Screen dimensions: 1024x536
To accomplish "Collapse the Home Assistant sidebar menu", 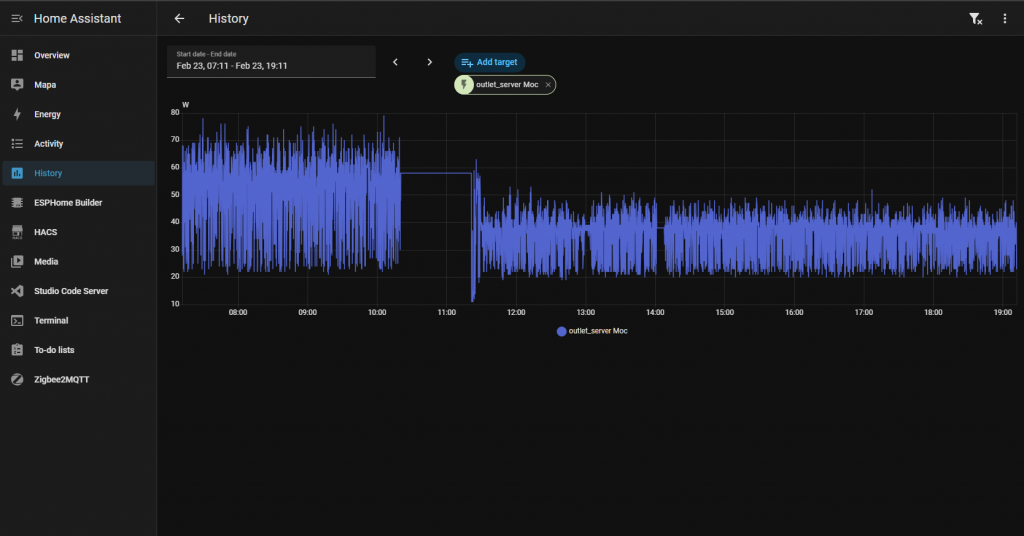I will pos(17,19).
